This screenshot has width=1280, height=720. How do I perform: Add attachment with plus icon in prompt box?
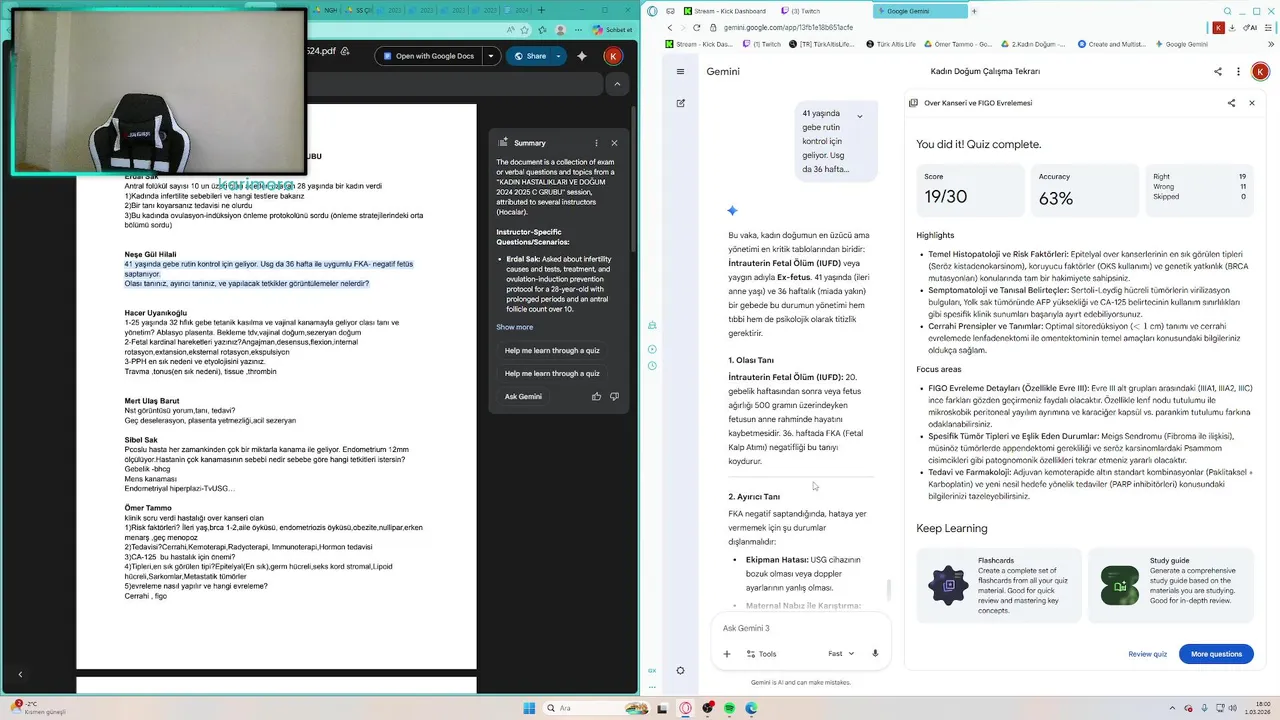coord(727,654)
